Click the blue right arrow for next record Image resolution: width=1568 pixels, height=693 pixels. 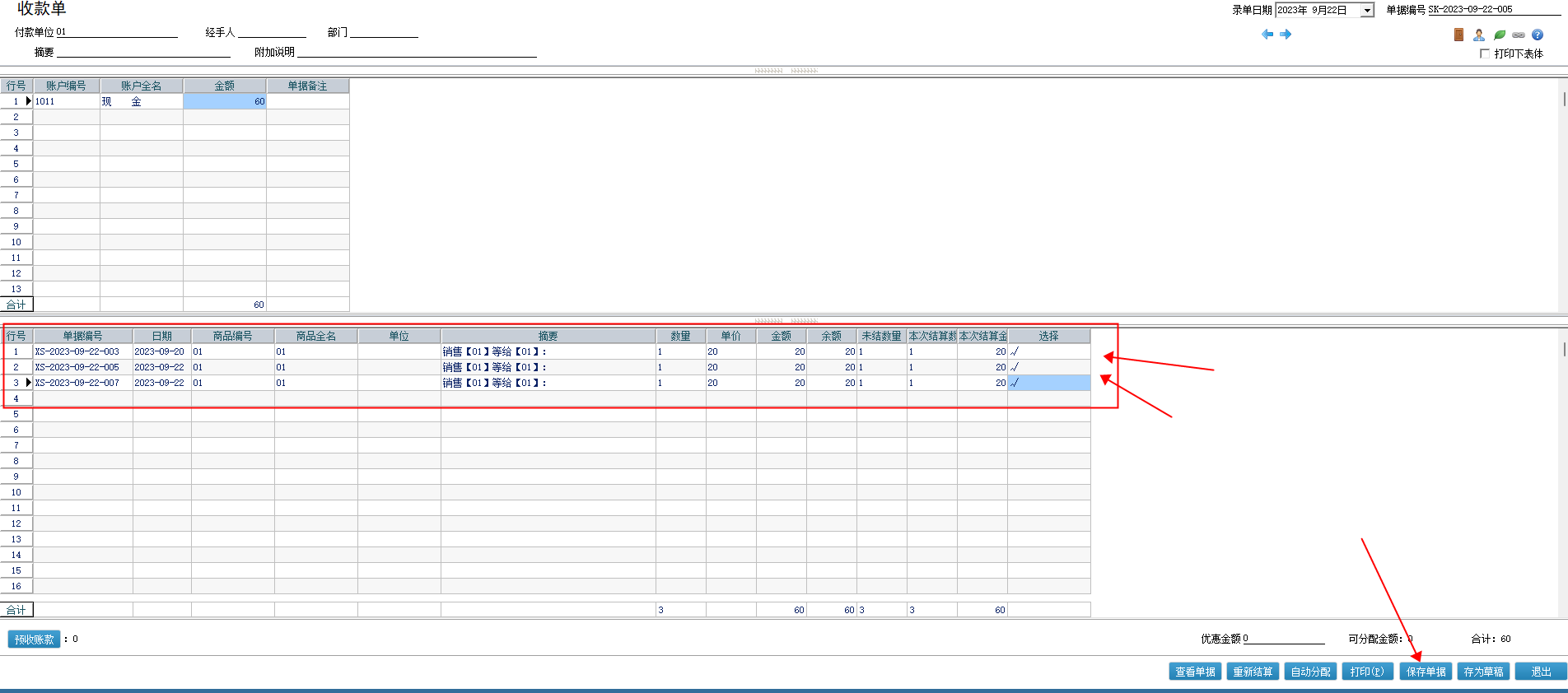[x=1286, y=35]
